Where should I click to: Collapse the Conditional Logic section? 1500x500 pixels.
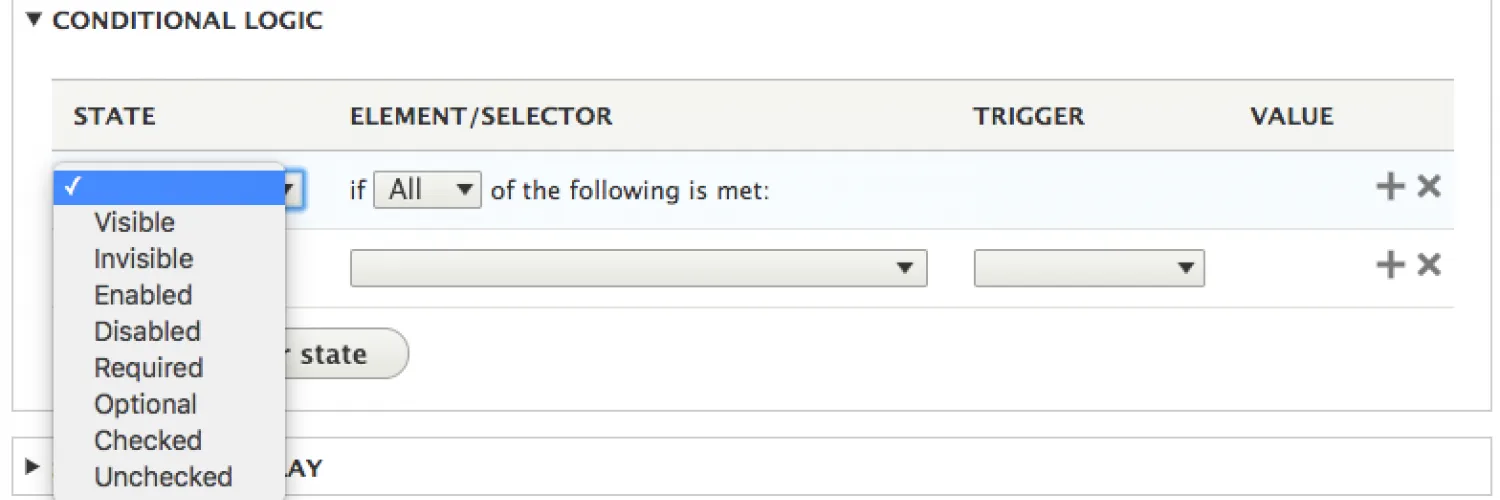(35, 20)
